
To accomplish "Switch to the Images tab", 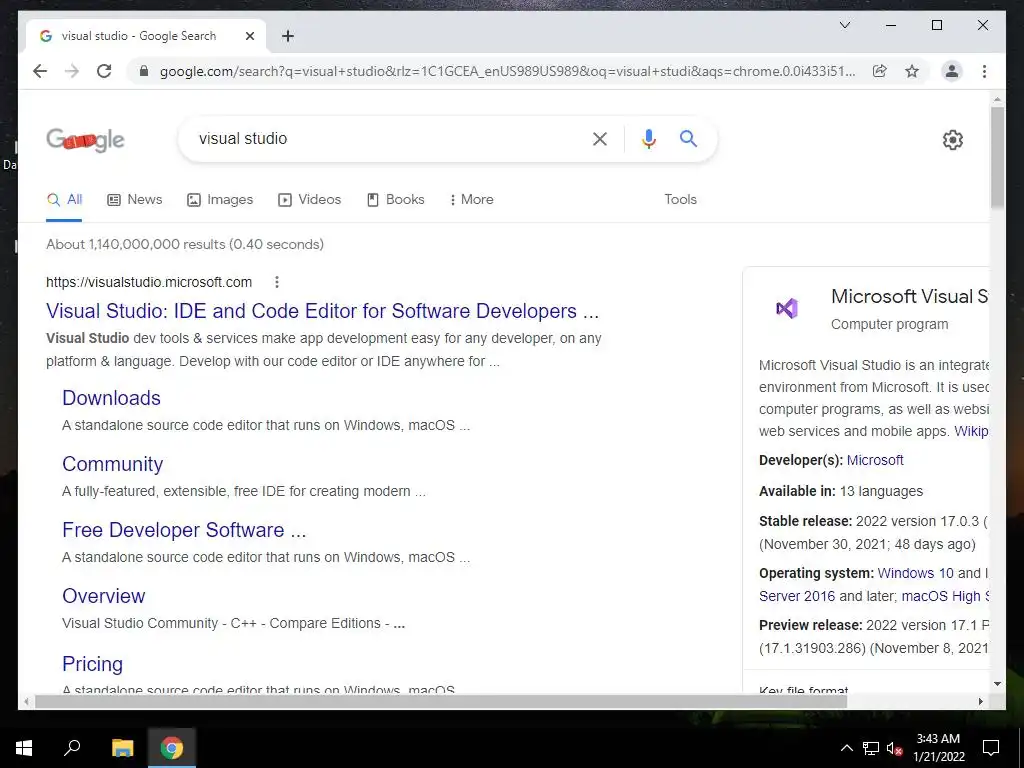I will click(220, 200).
